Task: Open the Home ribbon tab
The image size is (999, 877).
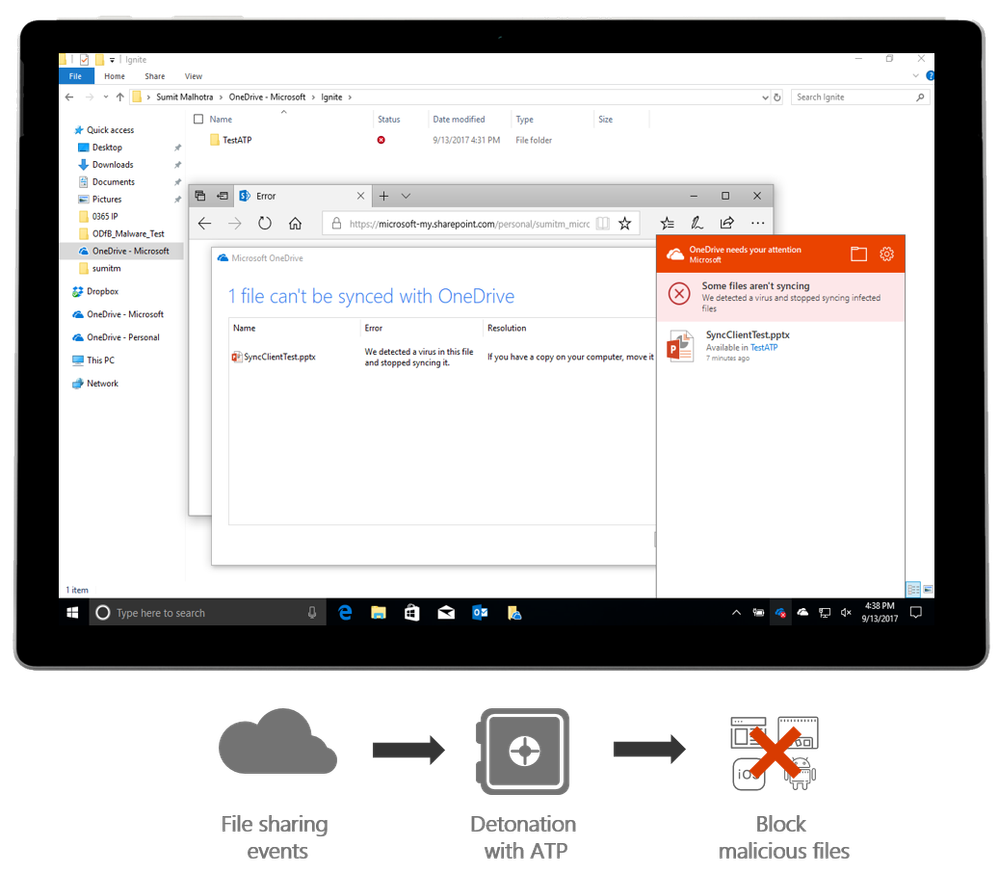Action: click(115, 76)
